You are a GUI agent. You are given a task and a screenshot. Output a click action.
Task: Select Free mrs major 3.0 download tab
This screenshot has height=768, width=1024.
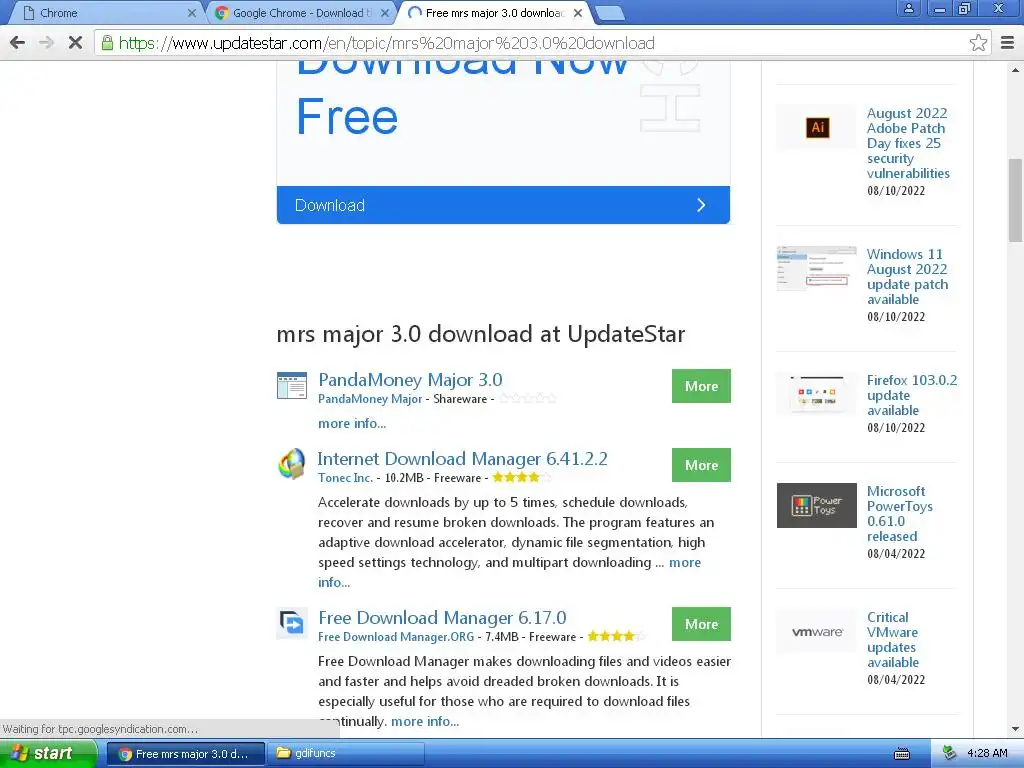click(494, 12)
